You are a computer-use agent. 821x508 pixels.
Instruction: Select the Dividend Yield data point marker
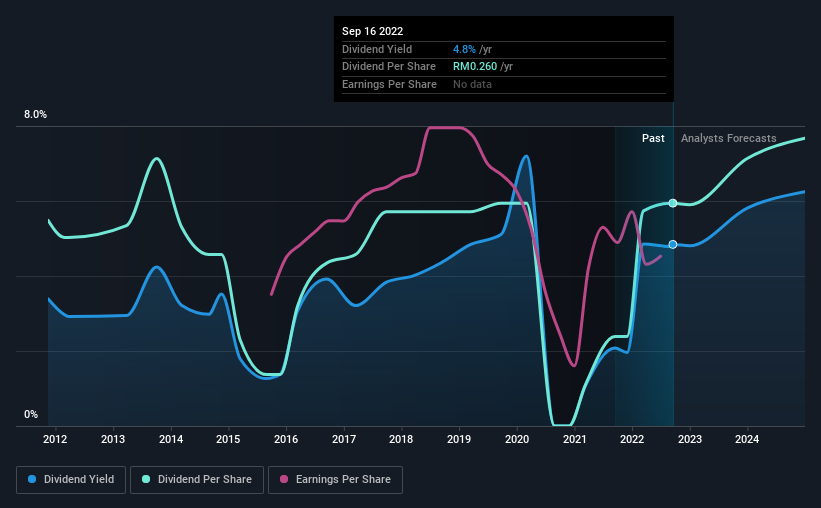673,245
